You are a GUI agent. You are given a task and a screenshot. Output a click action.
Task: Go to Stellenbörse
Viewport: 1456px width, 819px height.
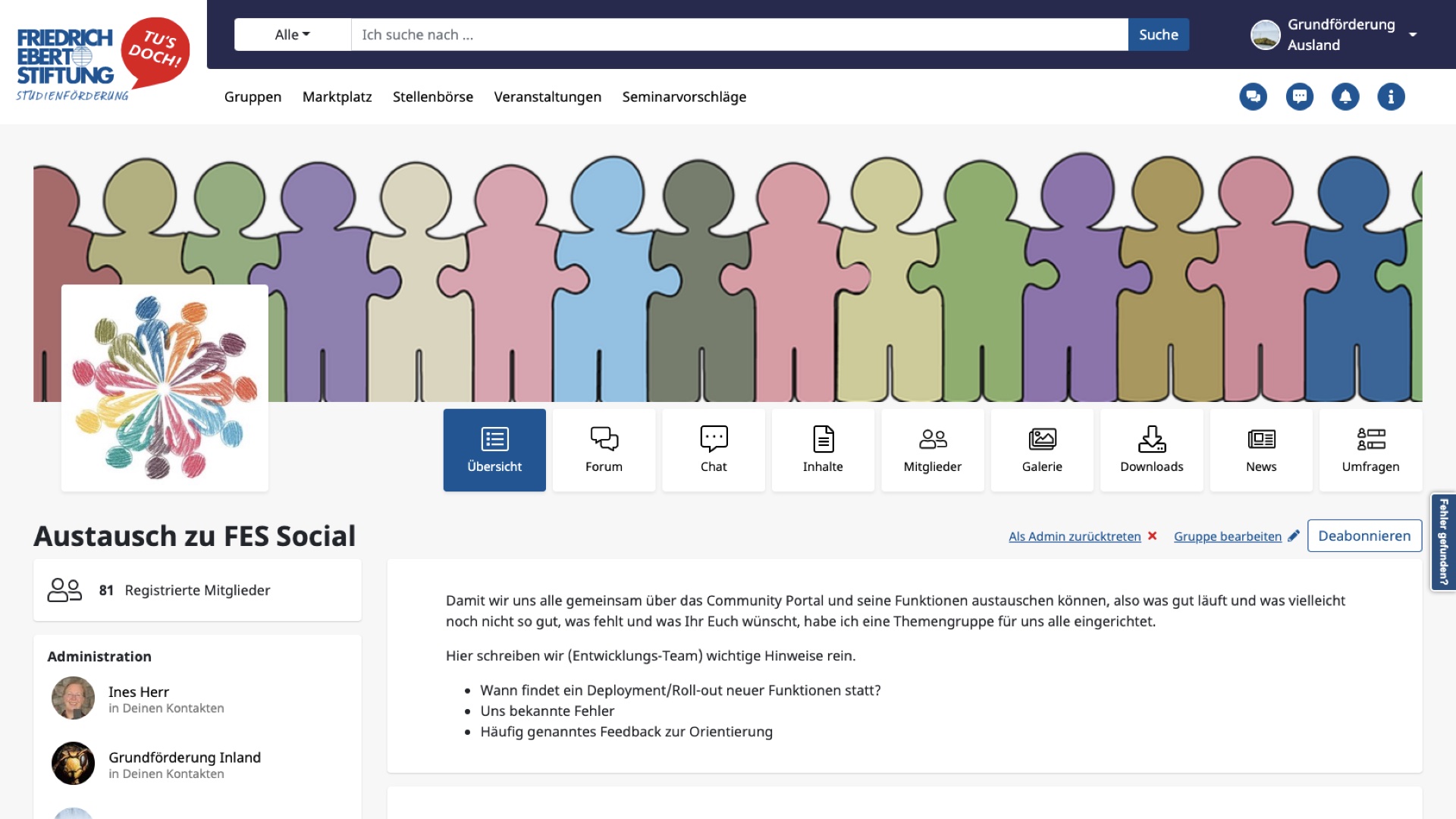[x=433, y=97]
